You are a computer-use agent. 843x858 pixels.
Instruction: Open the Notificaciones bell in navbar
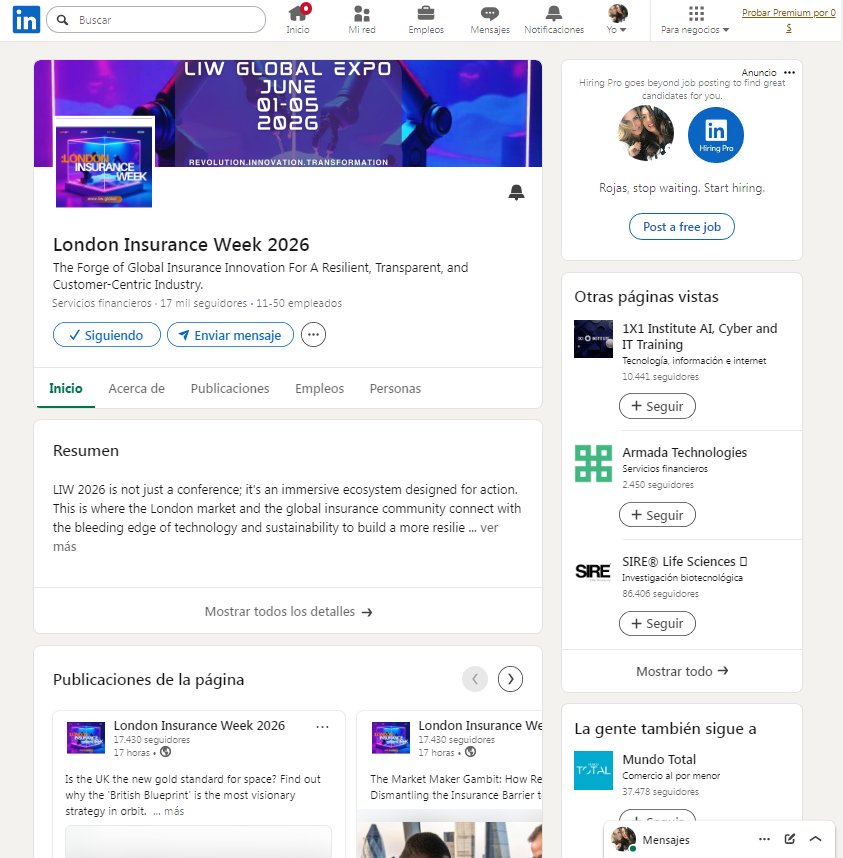(x=554, y=20)
